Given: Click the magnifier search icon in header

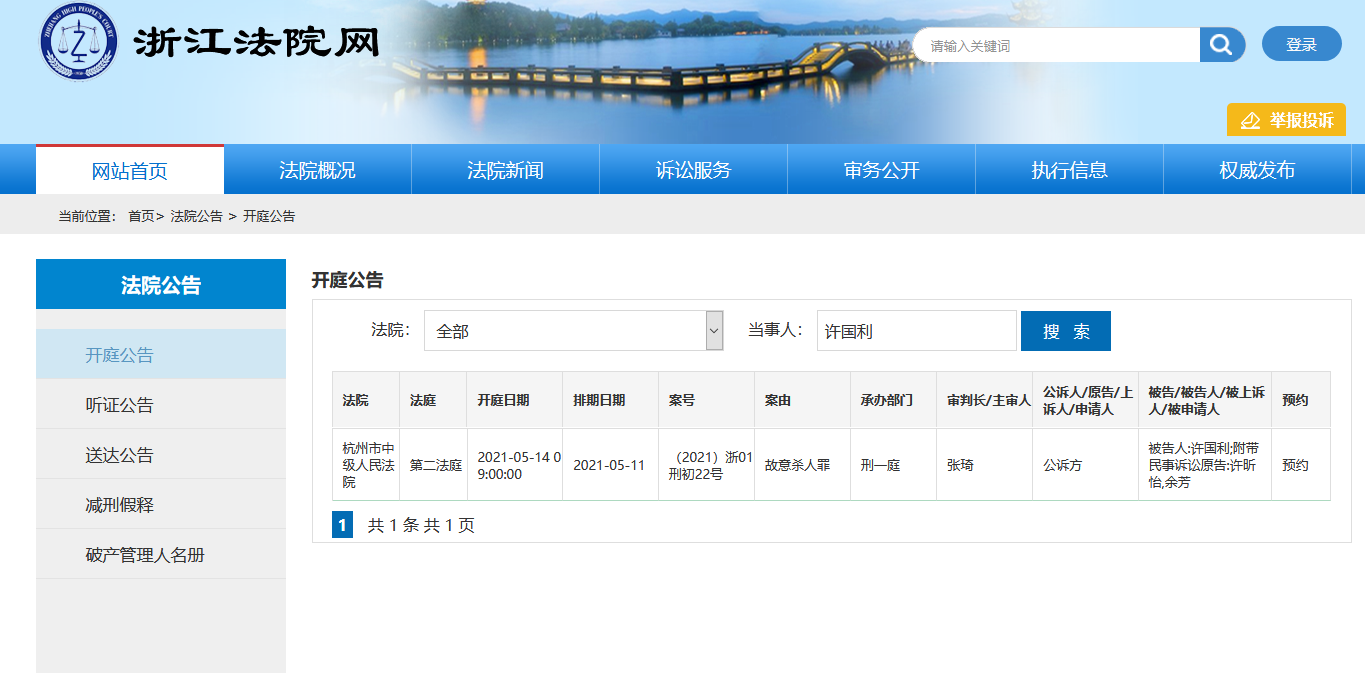Looking at the screenshot, I should coord(1221,45).
